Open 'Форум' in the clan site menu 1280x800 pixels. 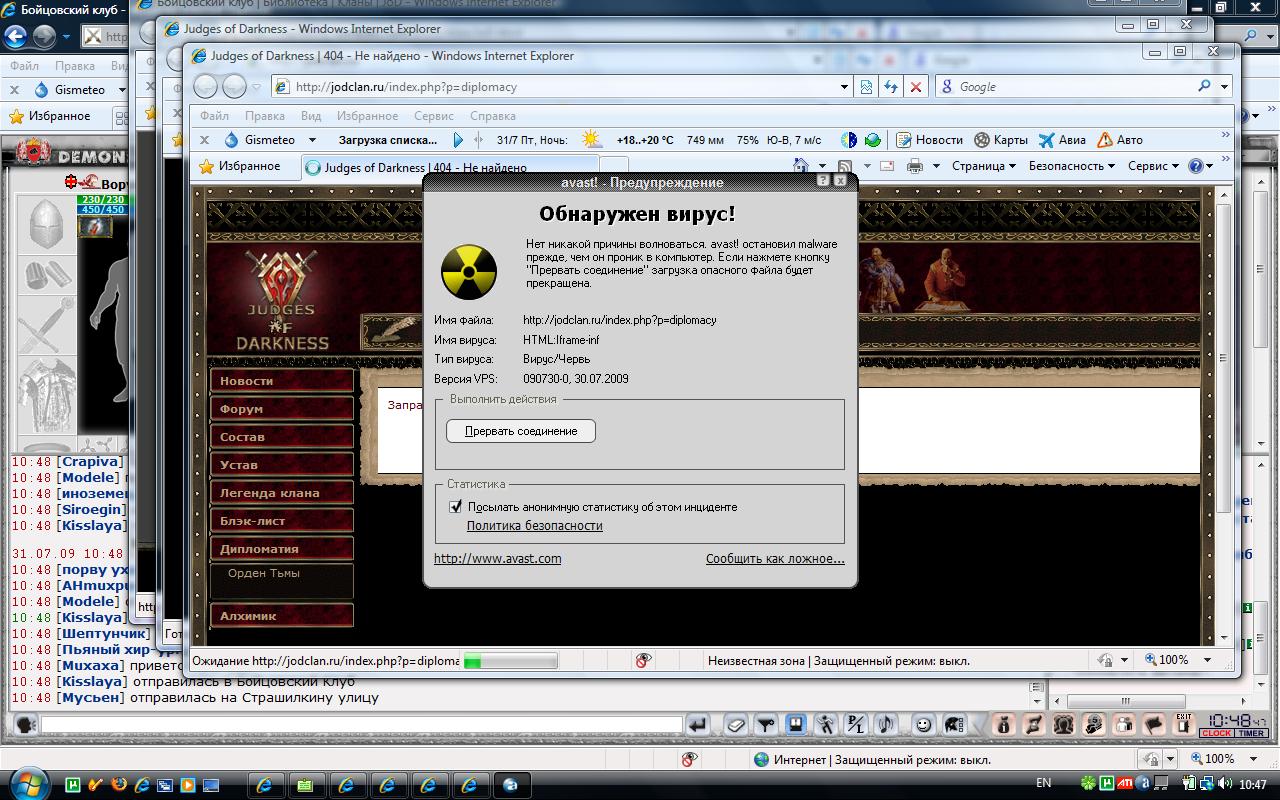pyautogui.click(x=282, y=409)
